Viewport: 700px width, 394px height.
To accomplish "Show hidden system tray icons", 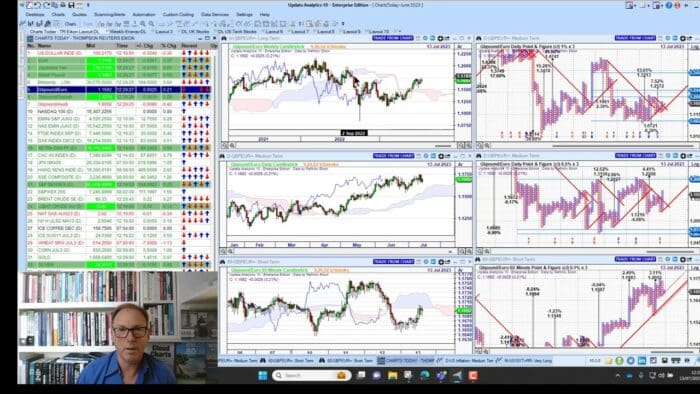I will pyautogui.click(x=617, y=376).
